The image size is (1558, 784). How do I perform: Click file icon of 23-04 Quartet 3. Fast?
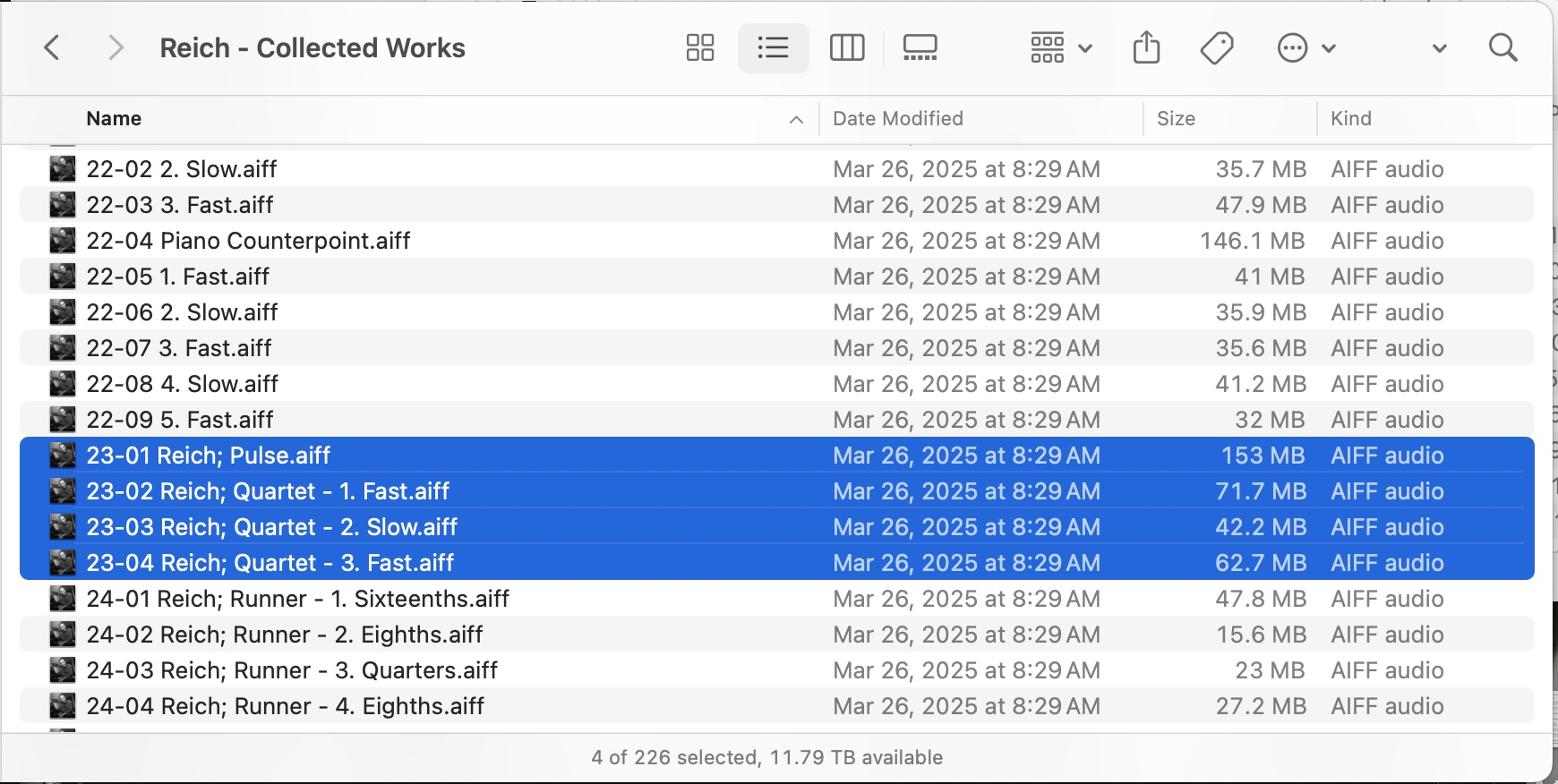click(63, 563)
